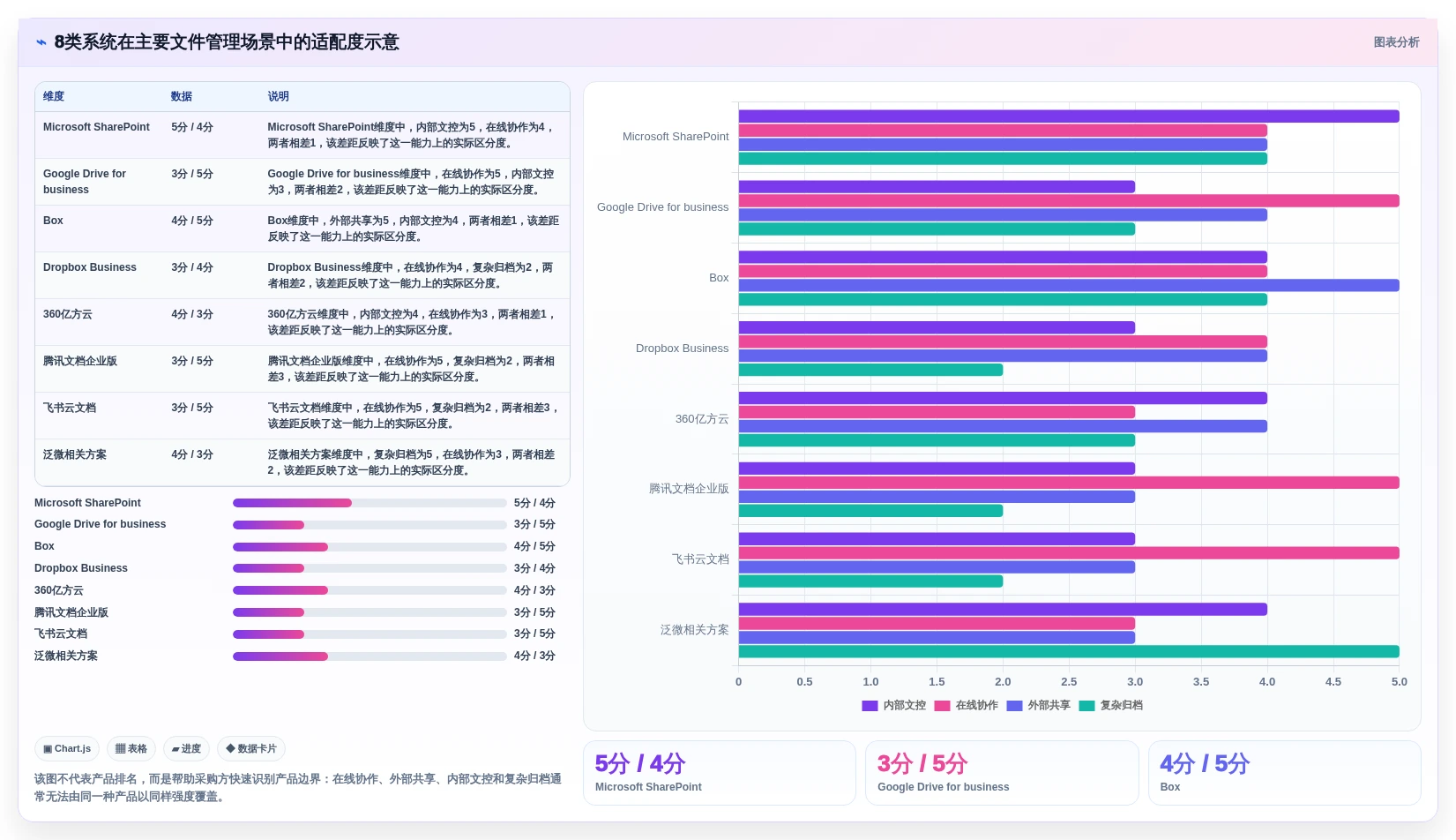This screenshot has height=840, width=1456.
Task: Click Dropbox Business 3分 / 4分 table score
Action: coord(192,267)
